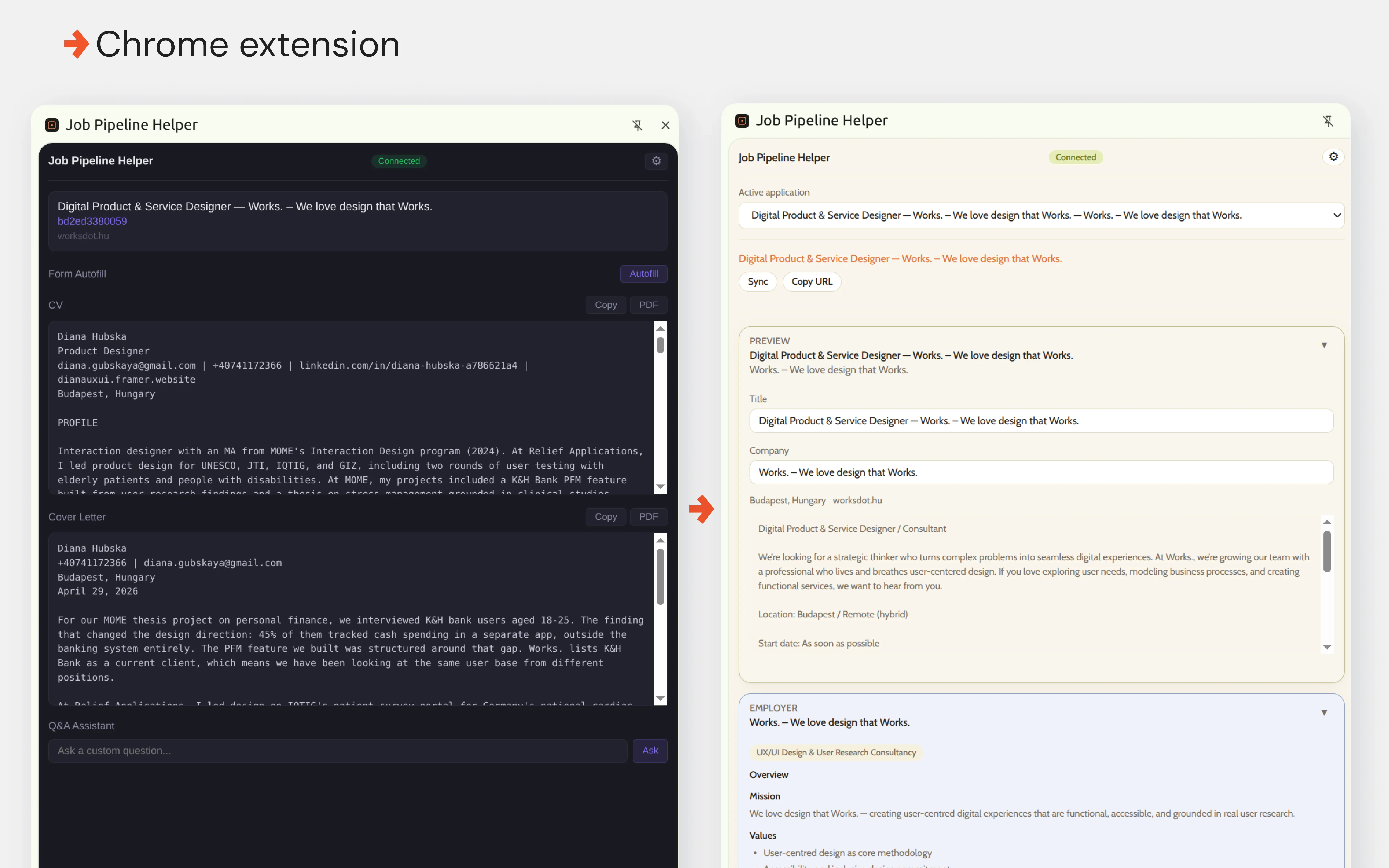1389x868 pixels.
Task: Click 'Budapest, Hungary' location text in Preview
Action: tap(788, 500)
